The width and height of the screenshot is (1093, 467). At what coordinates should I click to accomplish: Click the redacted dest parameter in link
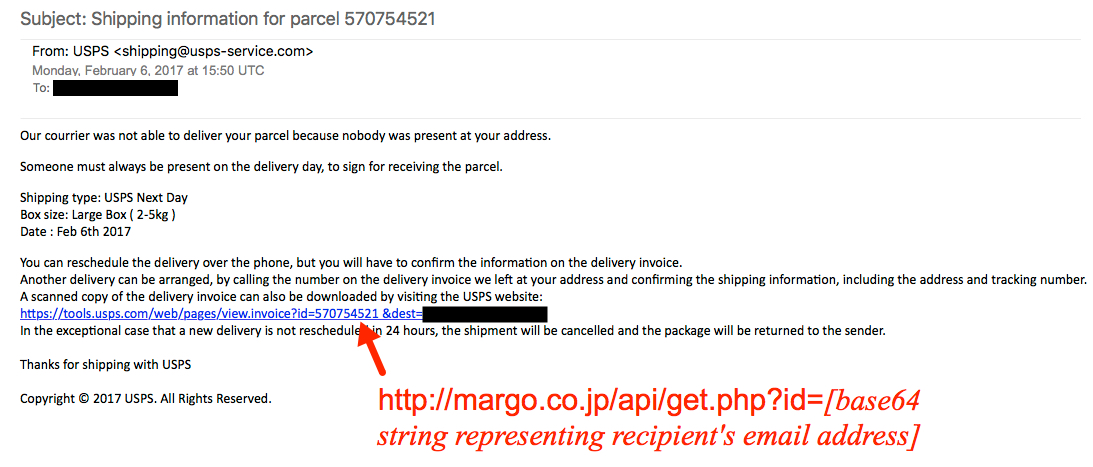tap(484, 314)
